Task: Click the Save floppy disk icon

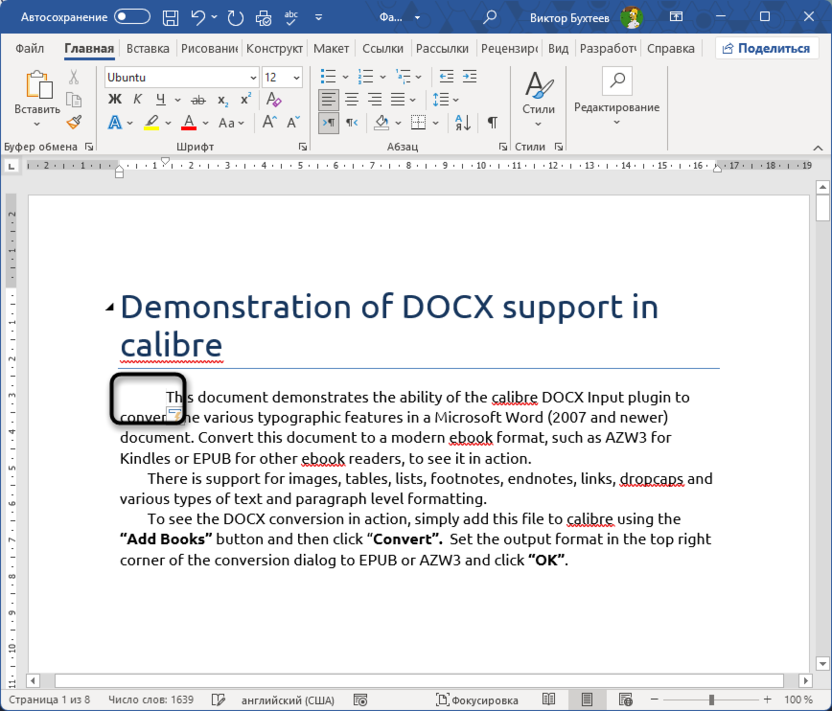Action: tap(171, 17)
